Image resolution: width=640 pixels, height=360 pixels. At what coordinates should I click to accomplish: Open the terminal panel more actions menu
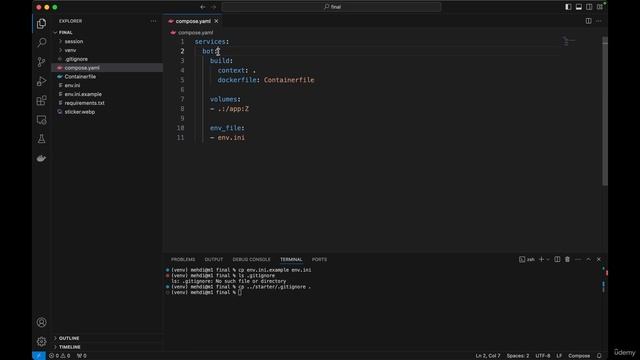(x=578, y=260)
